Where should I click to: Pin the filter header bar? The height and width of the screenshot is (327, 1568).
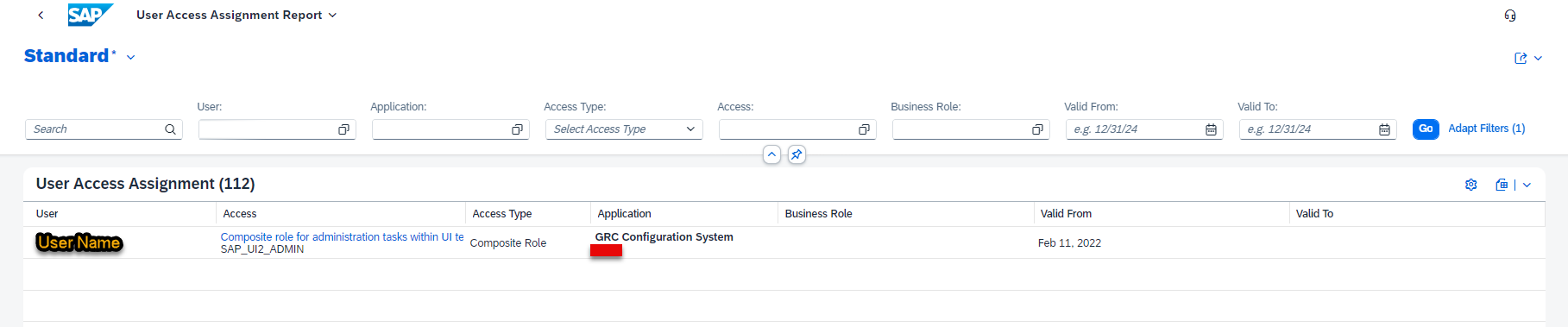[x=797, y=154]
